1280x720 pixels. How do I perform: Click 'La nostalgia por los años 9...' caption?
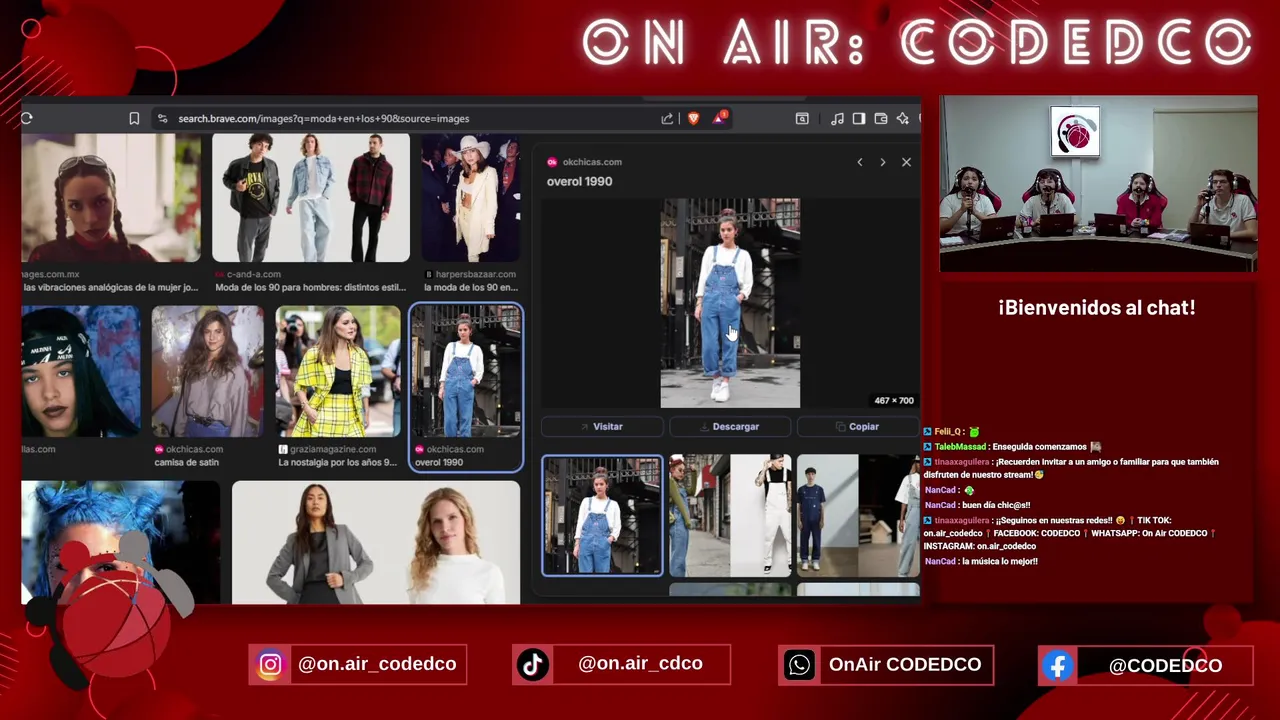pyautogui.click(x=338, y=463)
